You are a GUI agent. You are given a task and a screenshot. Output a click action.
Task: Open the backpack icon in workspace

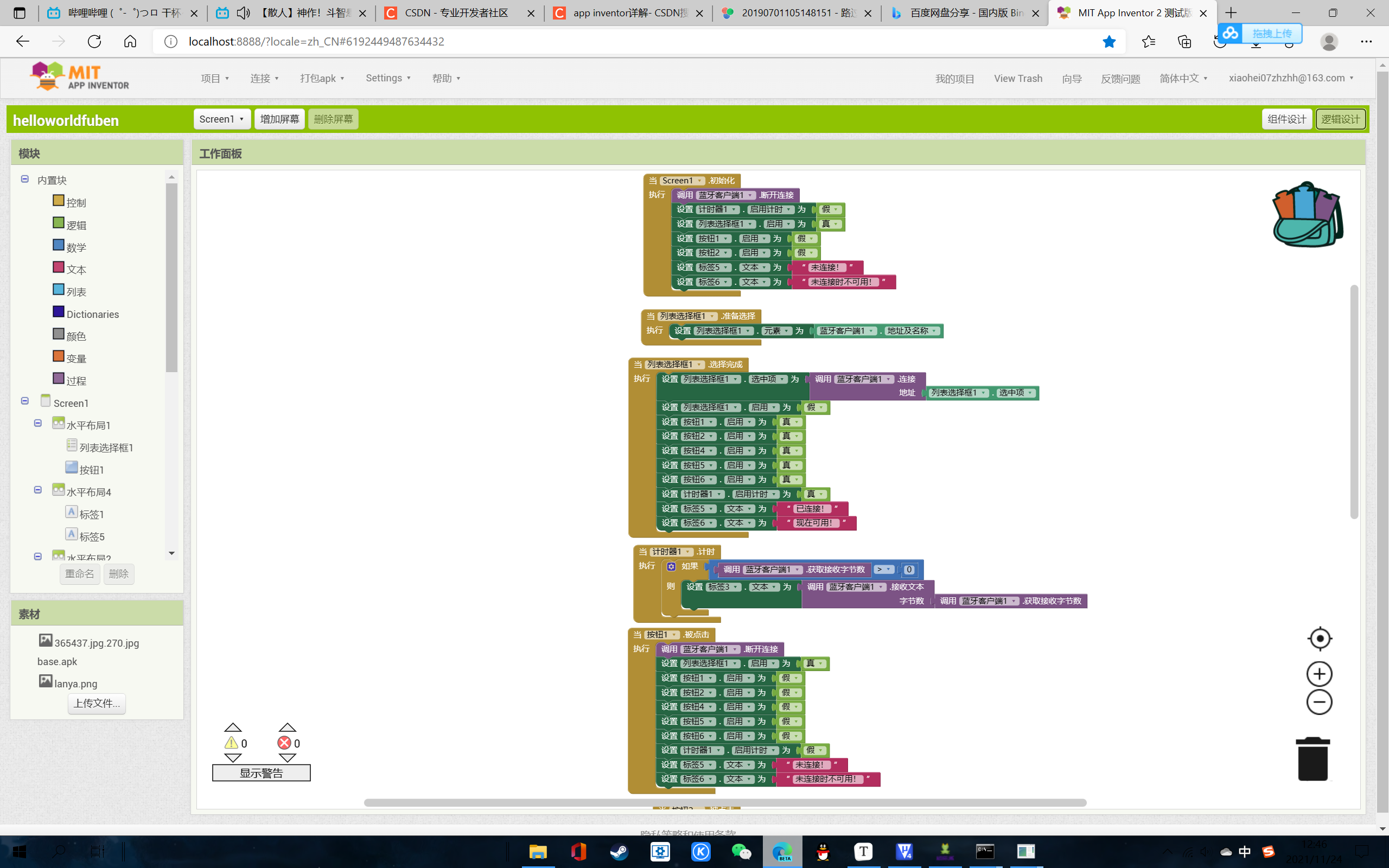pos(1308,215)
